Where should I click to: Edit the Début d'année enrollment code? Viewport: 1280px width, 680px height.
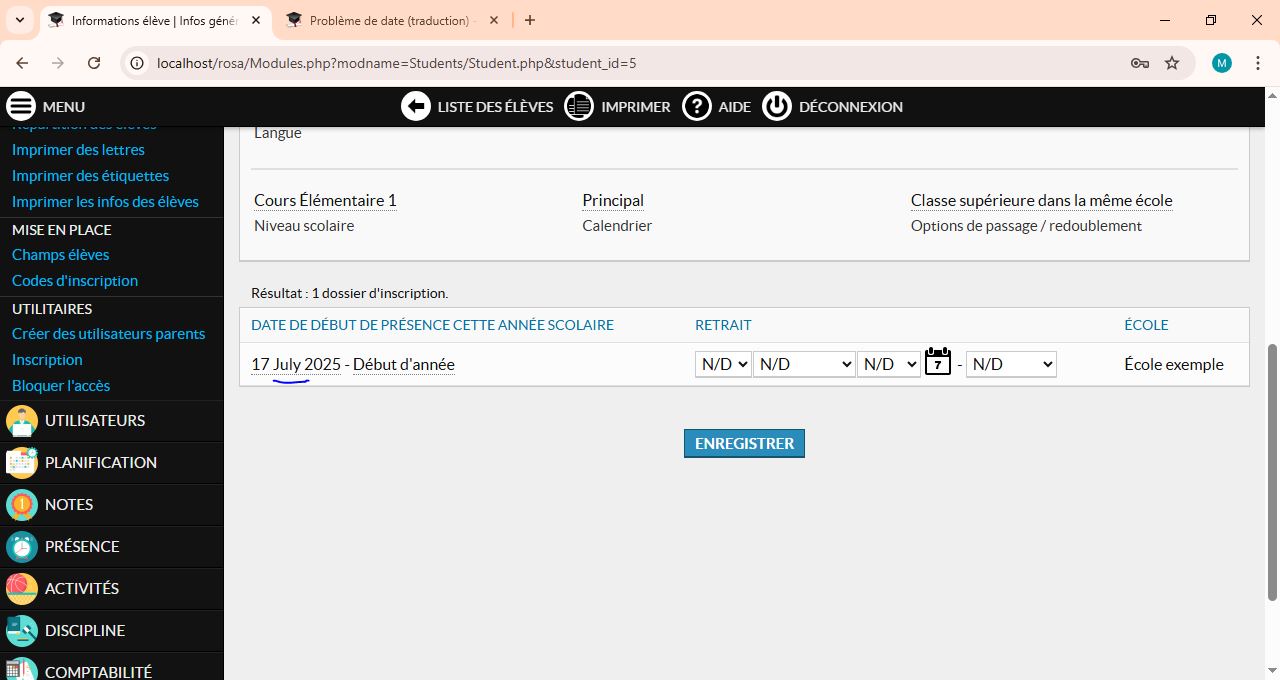(x=404, y=364)
